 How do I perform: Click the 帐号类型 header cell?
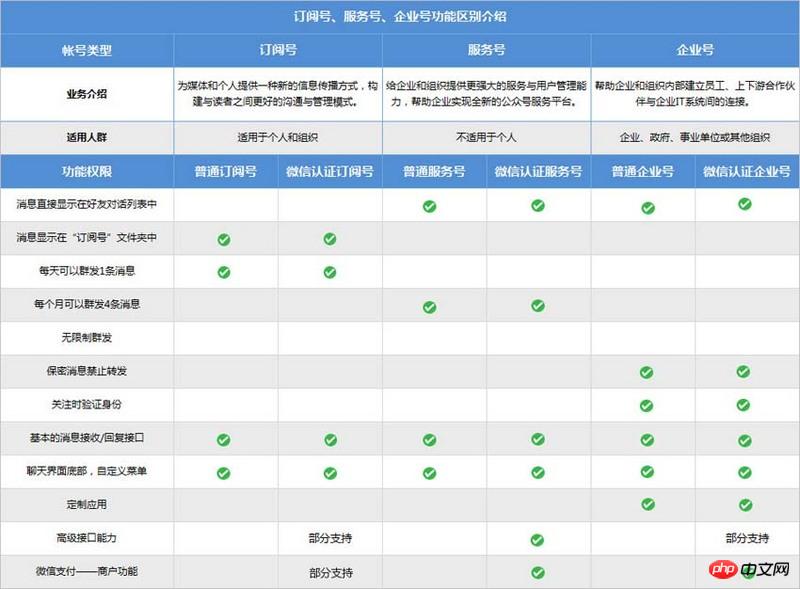click(x=87, y=50)
